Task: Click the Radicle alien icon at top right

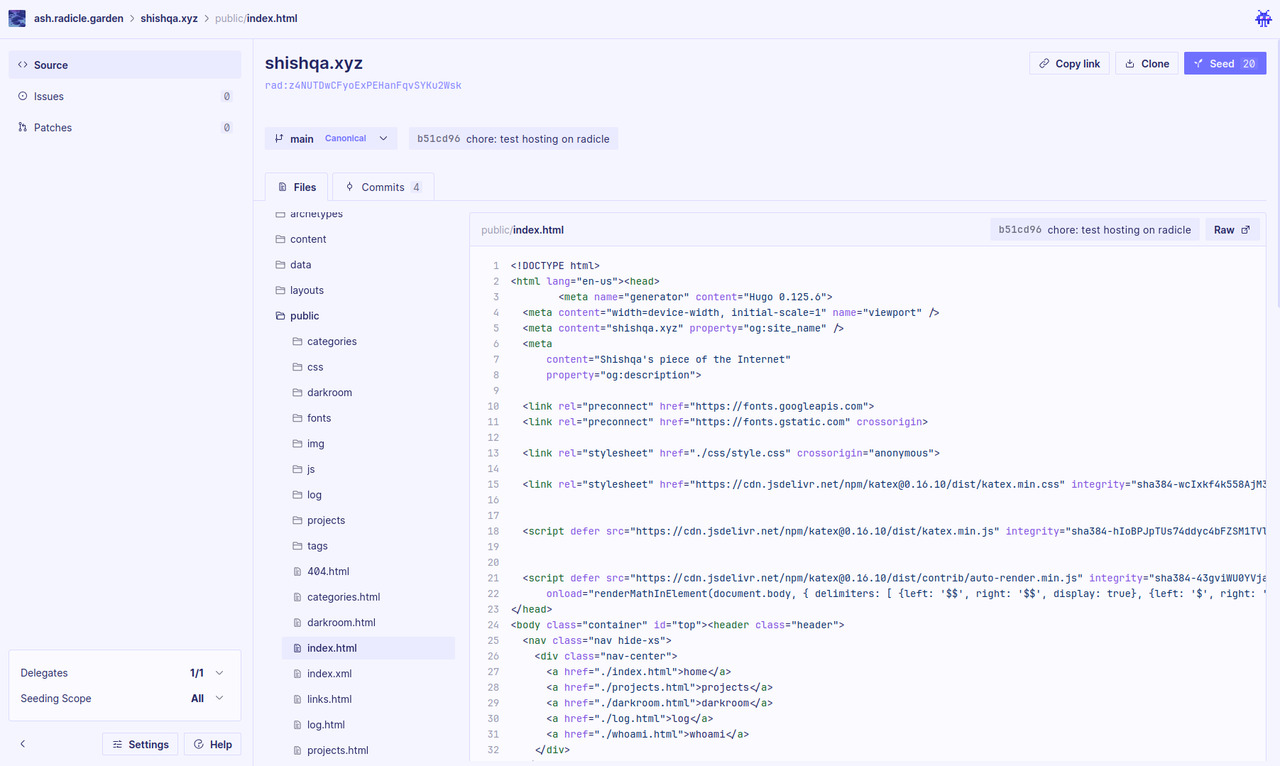Action: (x=1263, y=18)
